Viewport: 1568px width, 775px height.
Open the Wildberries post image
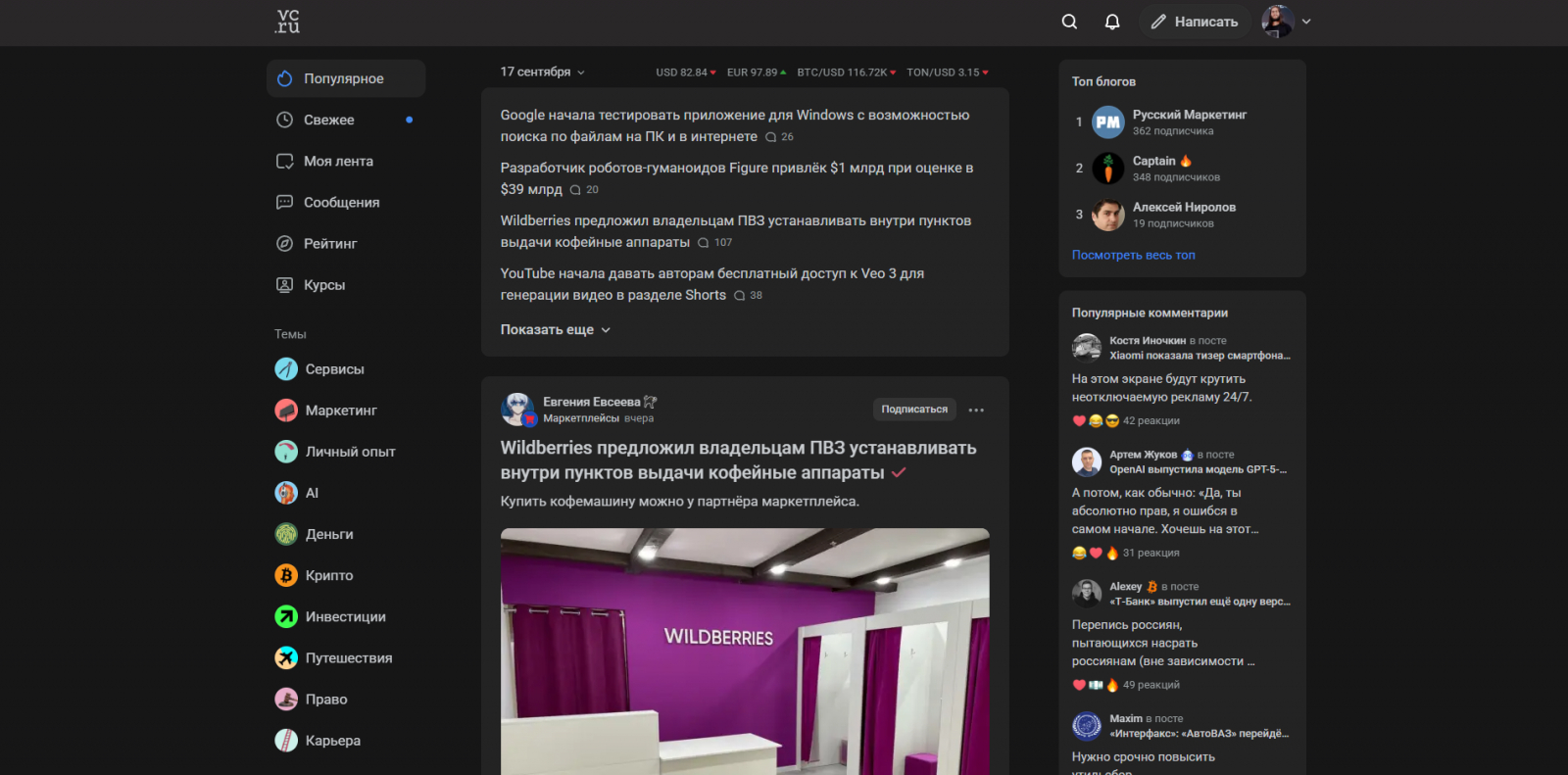click(x=745, y=652)
